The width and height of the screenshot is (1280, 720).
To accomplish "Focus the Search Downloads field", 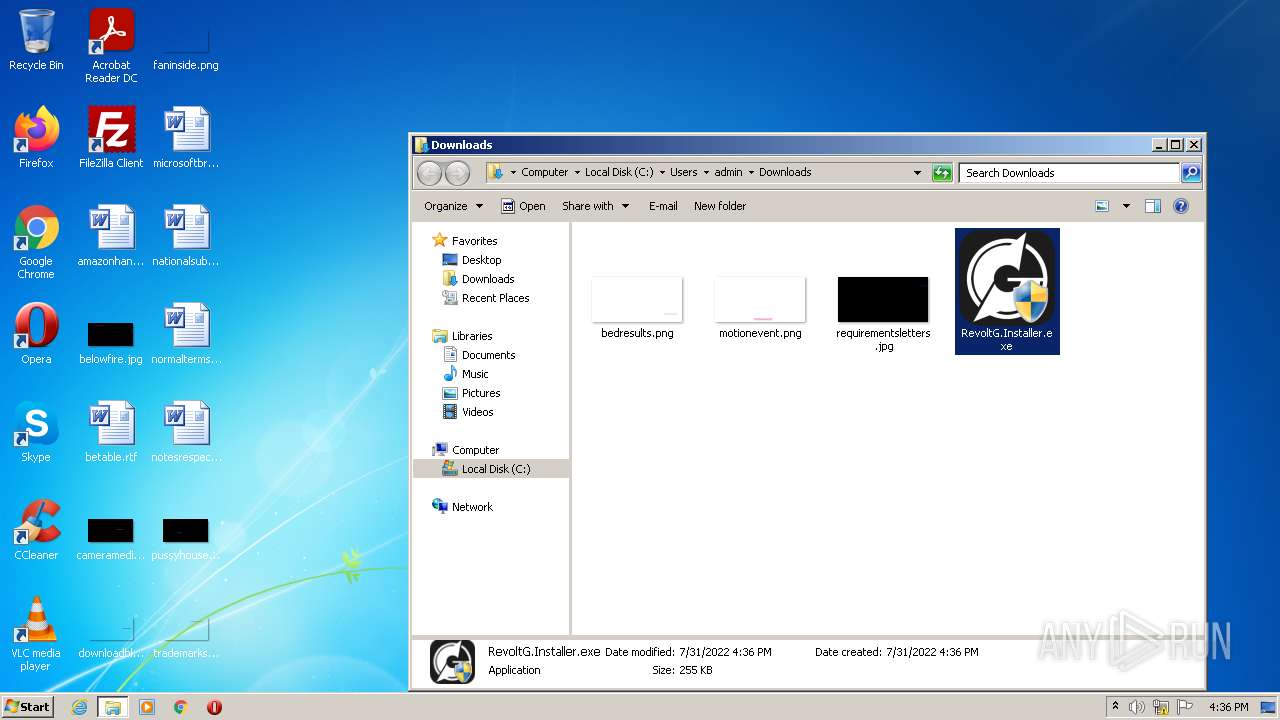I will point(1069,173).
